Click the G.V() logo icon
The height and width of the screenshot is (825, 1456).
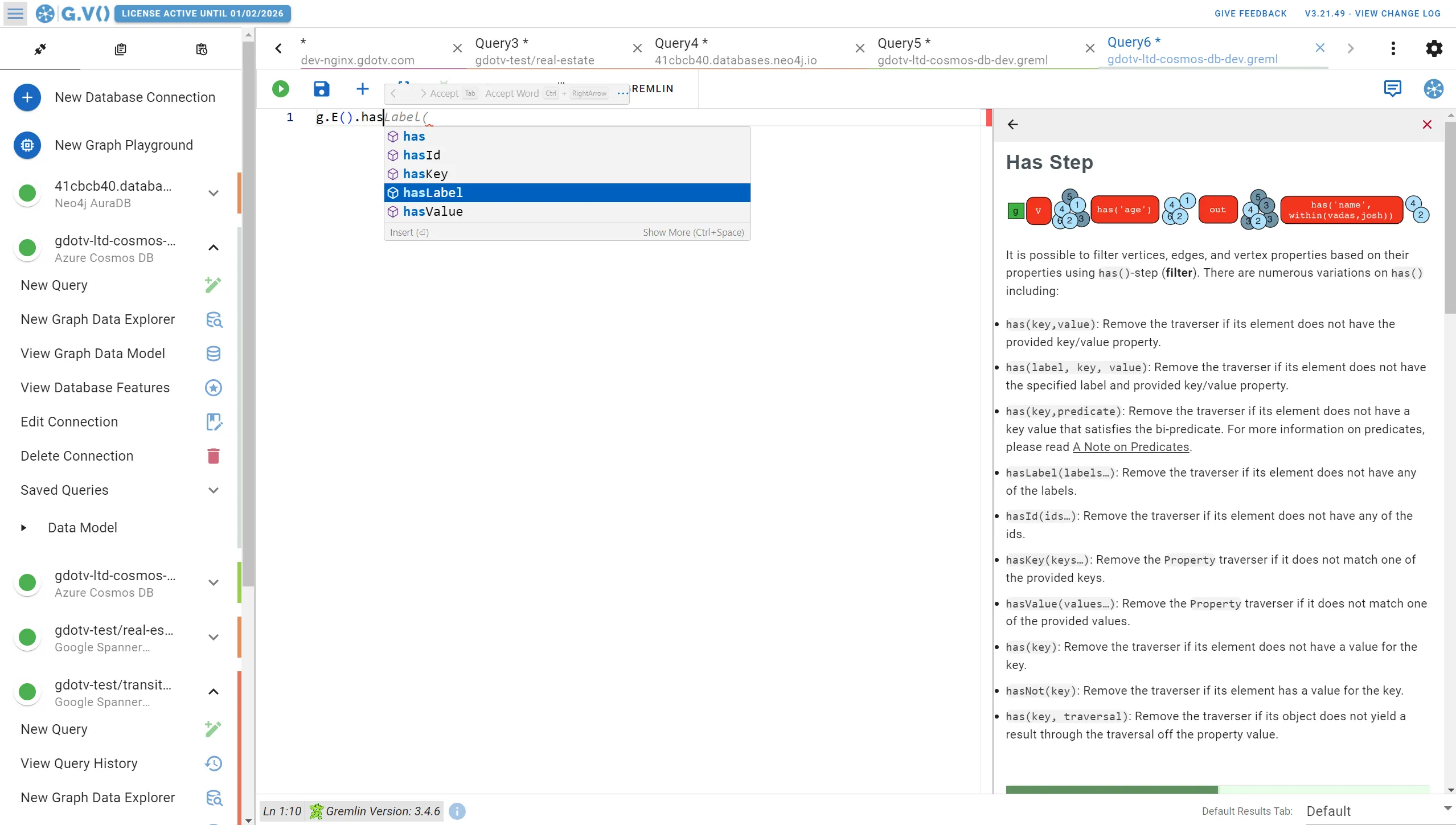coord(45,13)
